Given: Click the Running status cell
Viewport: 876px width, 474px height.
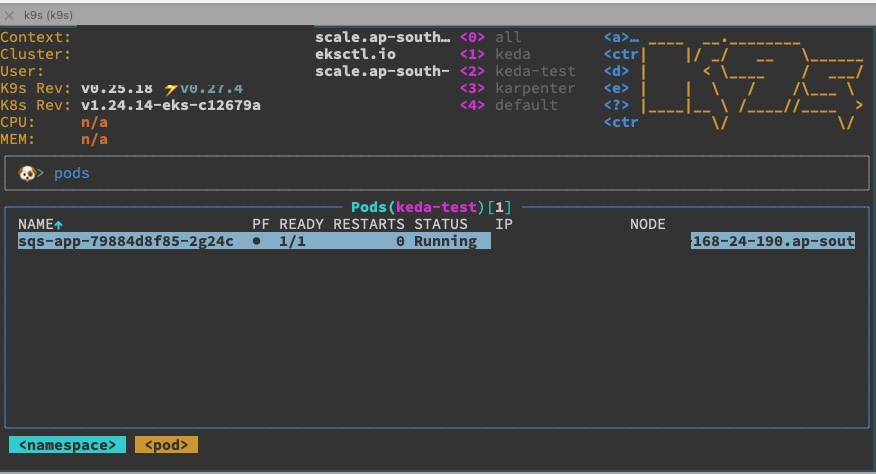Looking at the screenshot, I should pos(445,241).
